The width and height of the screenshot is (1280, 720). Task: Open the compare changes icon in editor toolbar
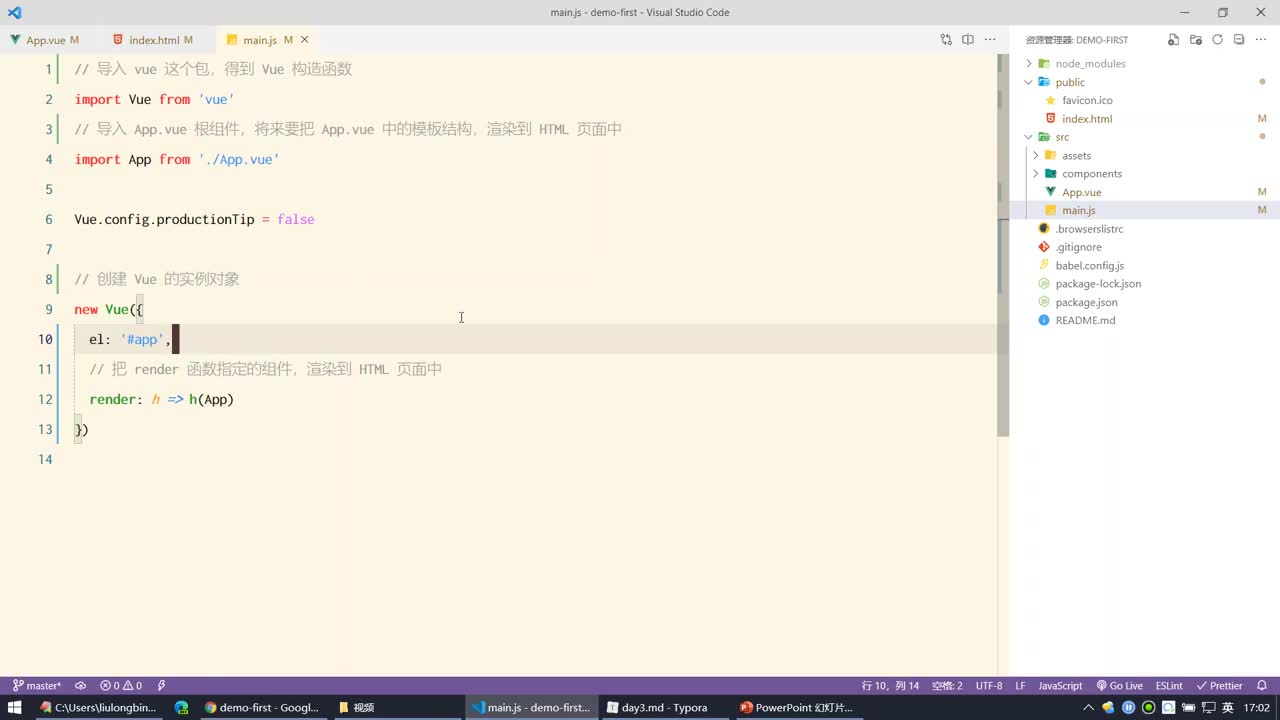[x=946, y=40]
